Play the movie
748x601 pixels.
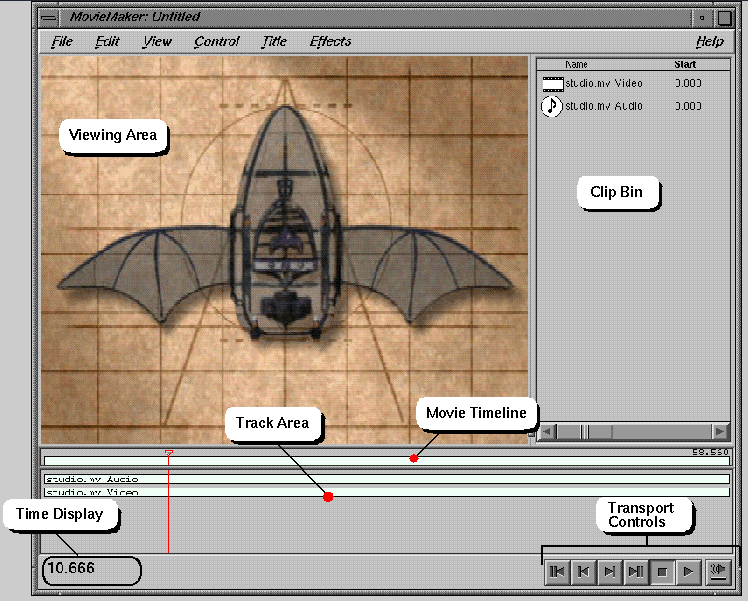(688, 571)
